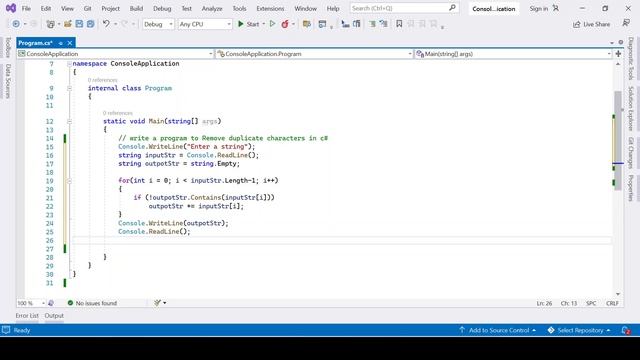Screen dimensions: 640x360
Task: Toggle a bookmark with the Bookmark icon
Action: [x=399, y=24]
